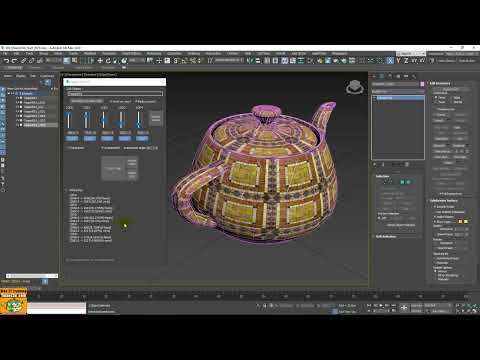The image size is (480, 360).
Task: Open the Scene Explorer Customize menu
Action: tap(47, 76)
